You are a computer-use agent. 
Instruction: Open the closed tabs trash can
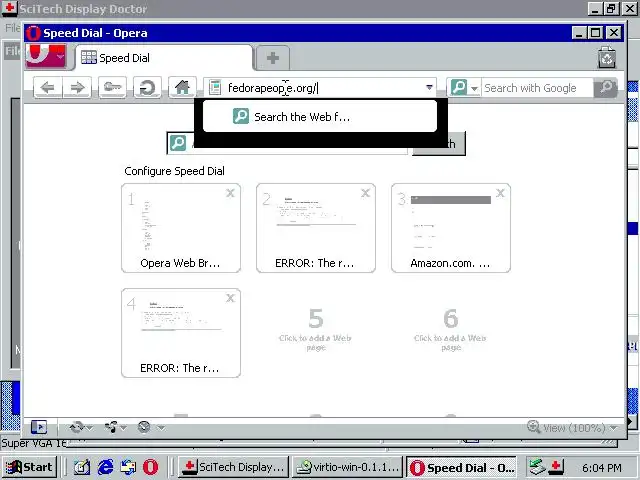(607, 57)
